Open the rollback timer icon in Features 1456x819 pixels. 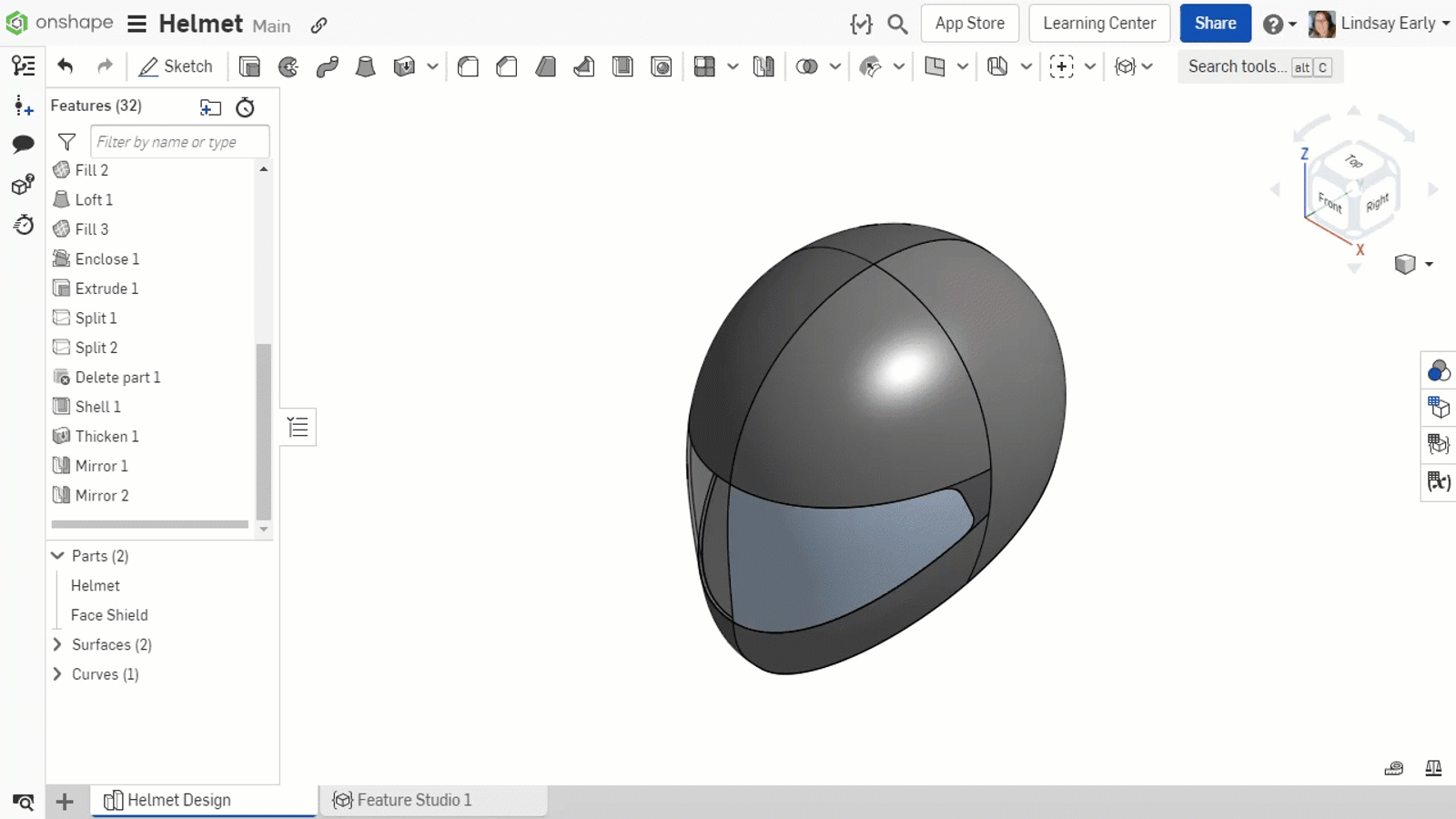(x=245, y=107)
